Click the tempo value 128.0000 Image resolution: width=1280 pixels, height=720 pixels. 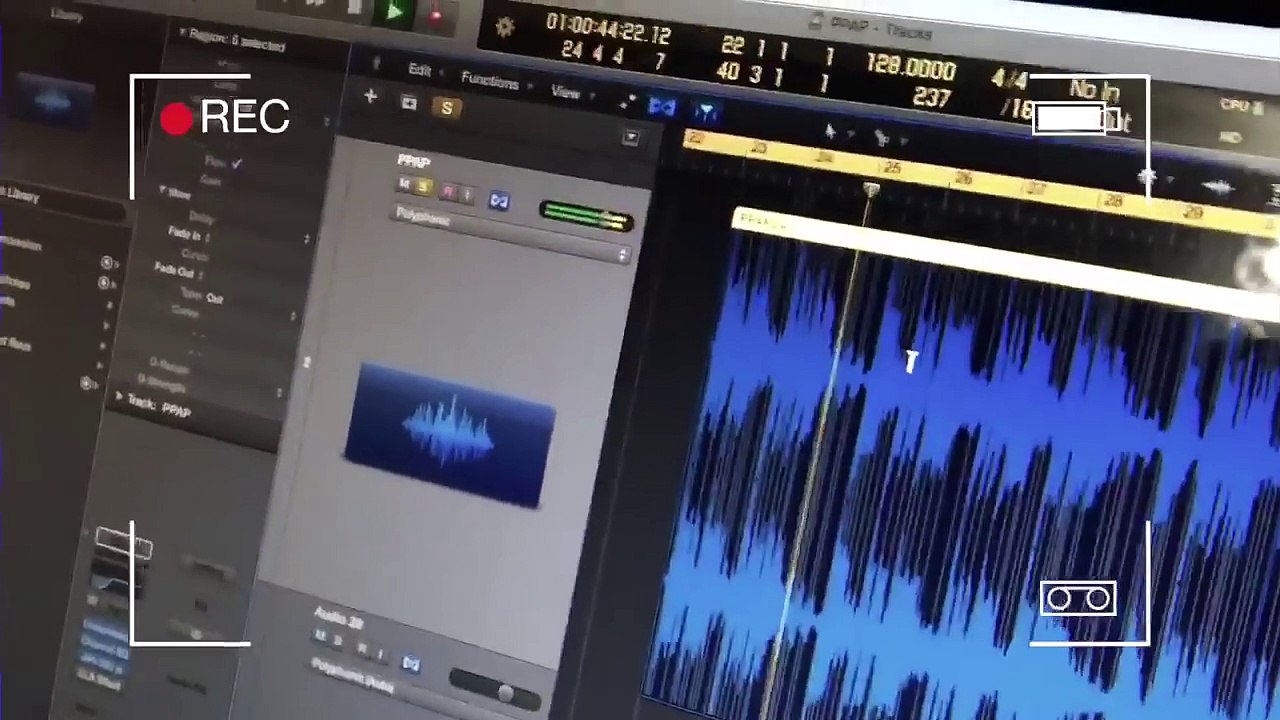911,67
